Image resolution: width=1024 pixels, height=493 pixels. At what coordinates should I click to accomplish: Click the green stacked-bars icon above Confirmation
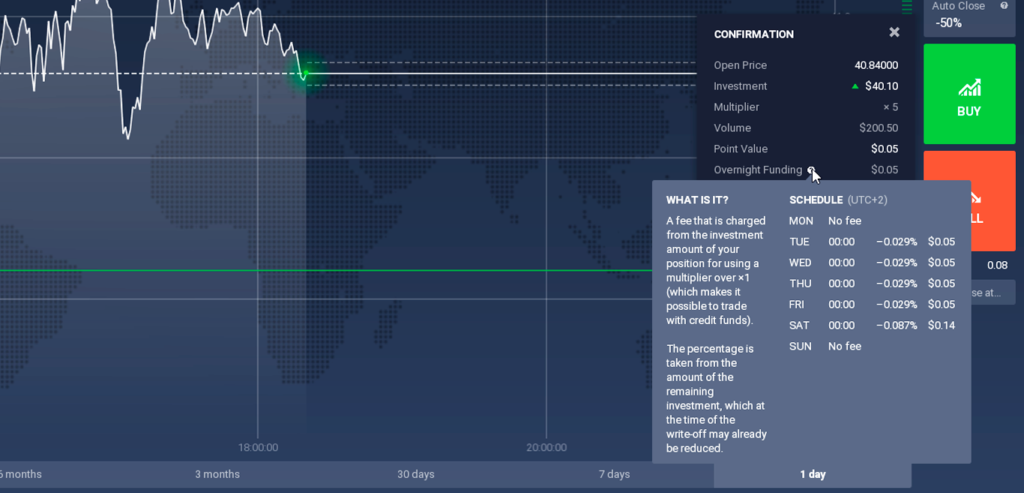point(907,7)
